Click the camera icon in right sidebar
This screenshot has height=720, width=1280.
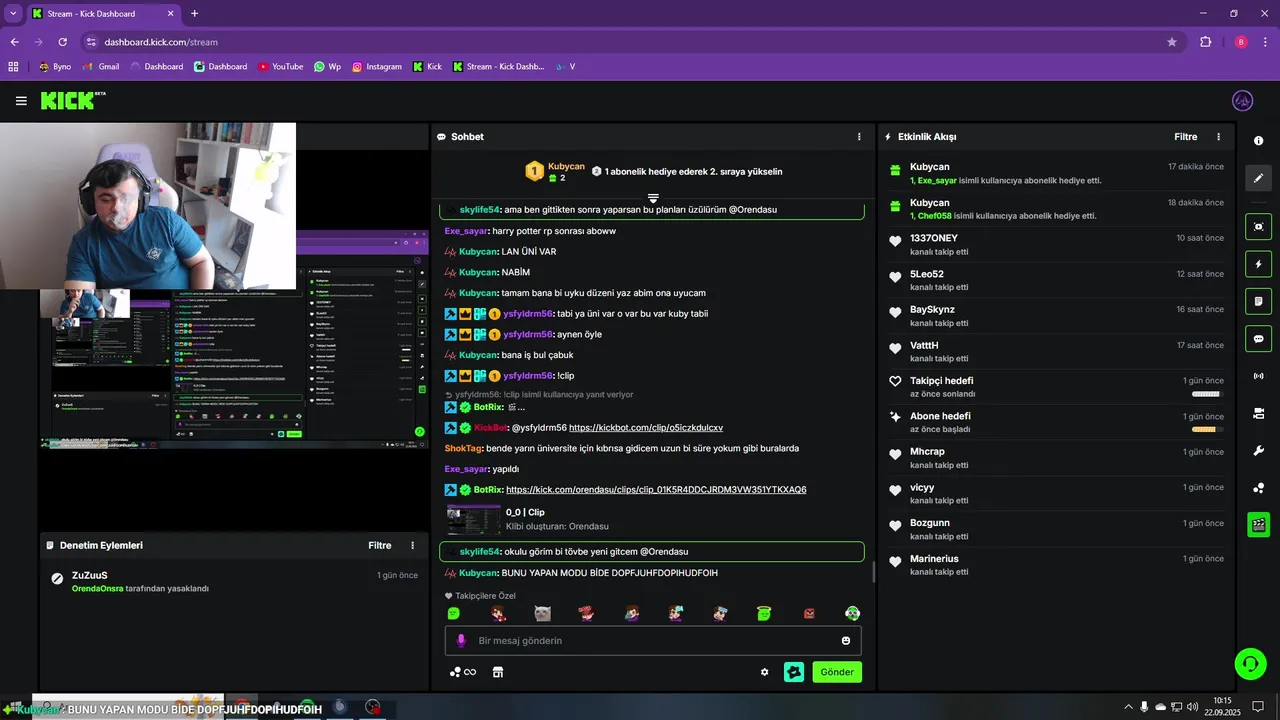[x=1259, y=413]
